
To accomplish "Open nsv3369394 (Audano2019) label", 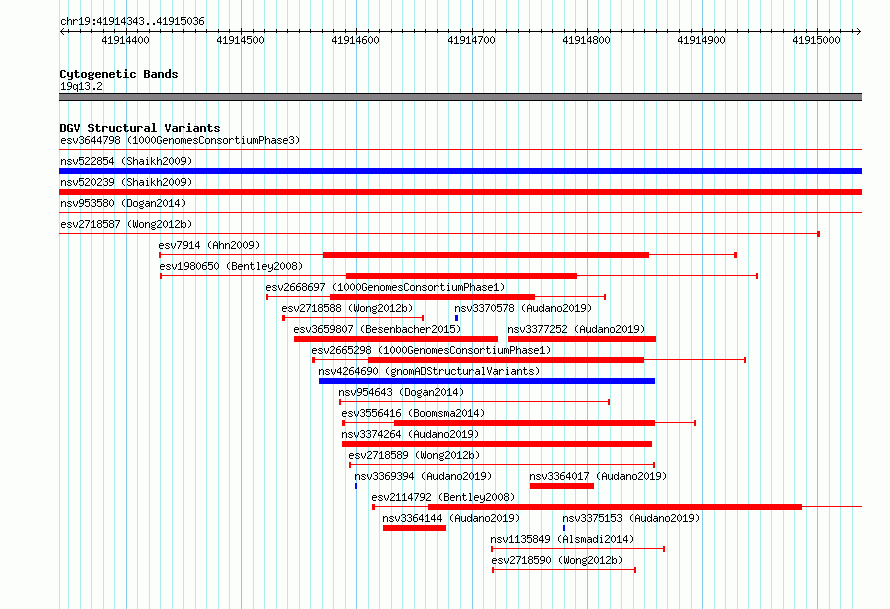I will 423,476.
